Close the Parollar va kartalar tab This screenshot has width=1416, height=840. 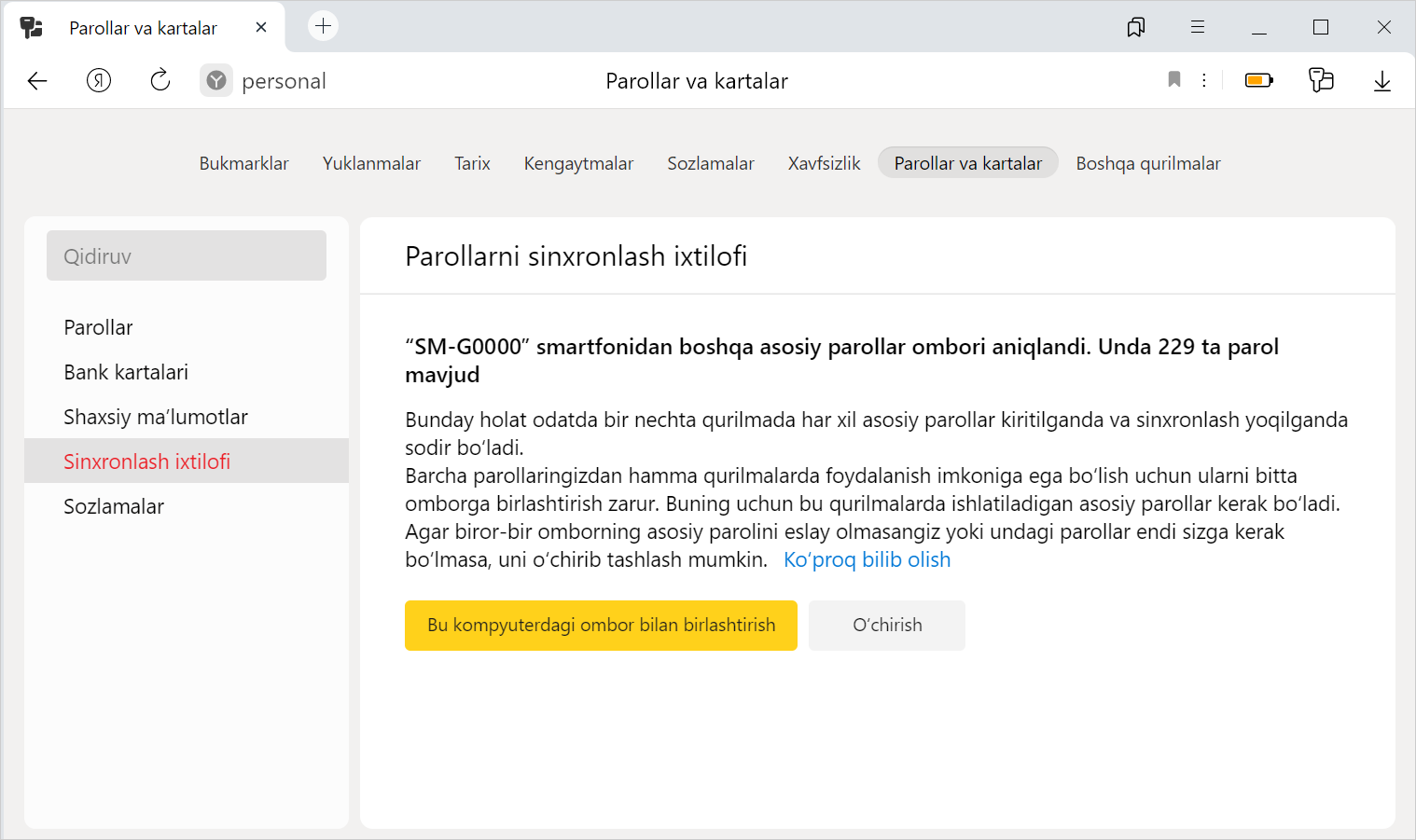(261, 27)
